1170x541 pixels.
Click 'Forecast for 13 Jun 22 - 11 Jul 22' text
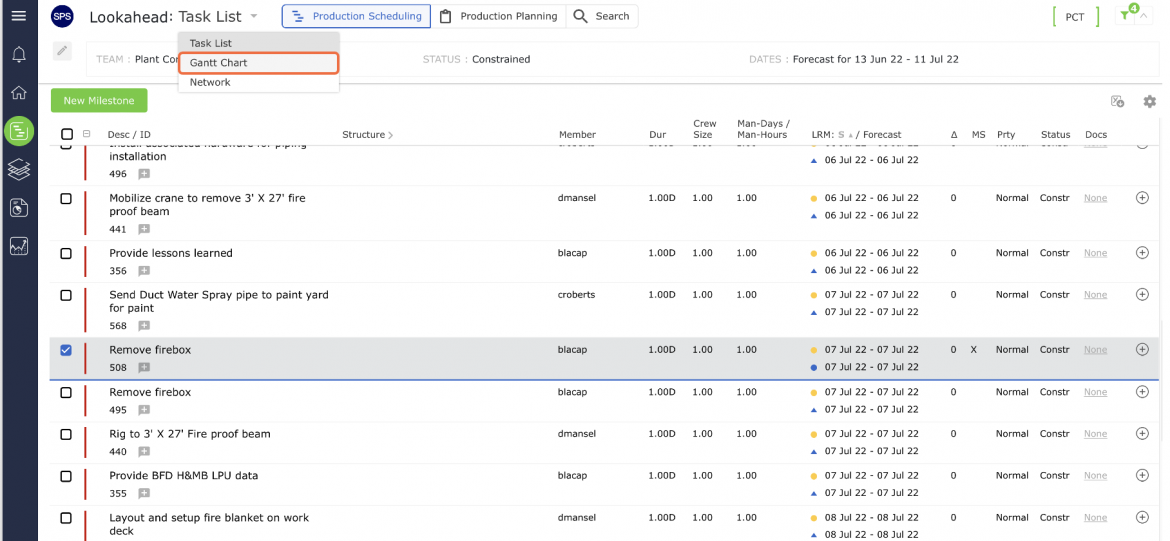(x=875, y=59)
